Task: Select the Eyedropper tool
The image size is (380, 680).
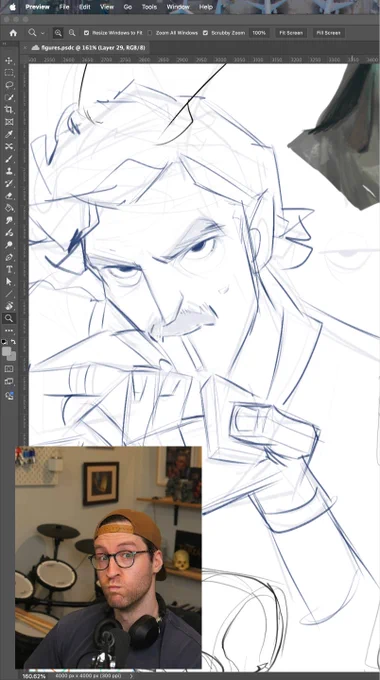Action: click(x=9, y=134)
